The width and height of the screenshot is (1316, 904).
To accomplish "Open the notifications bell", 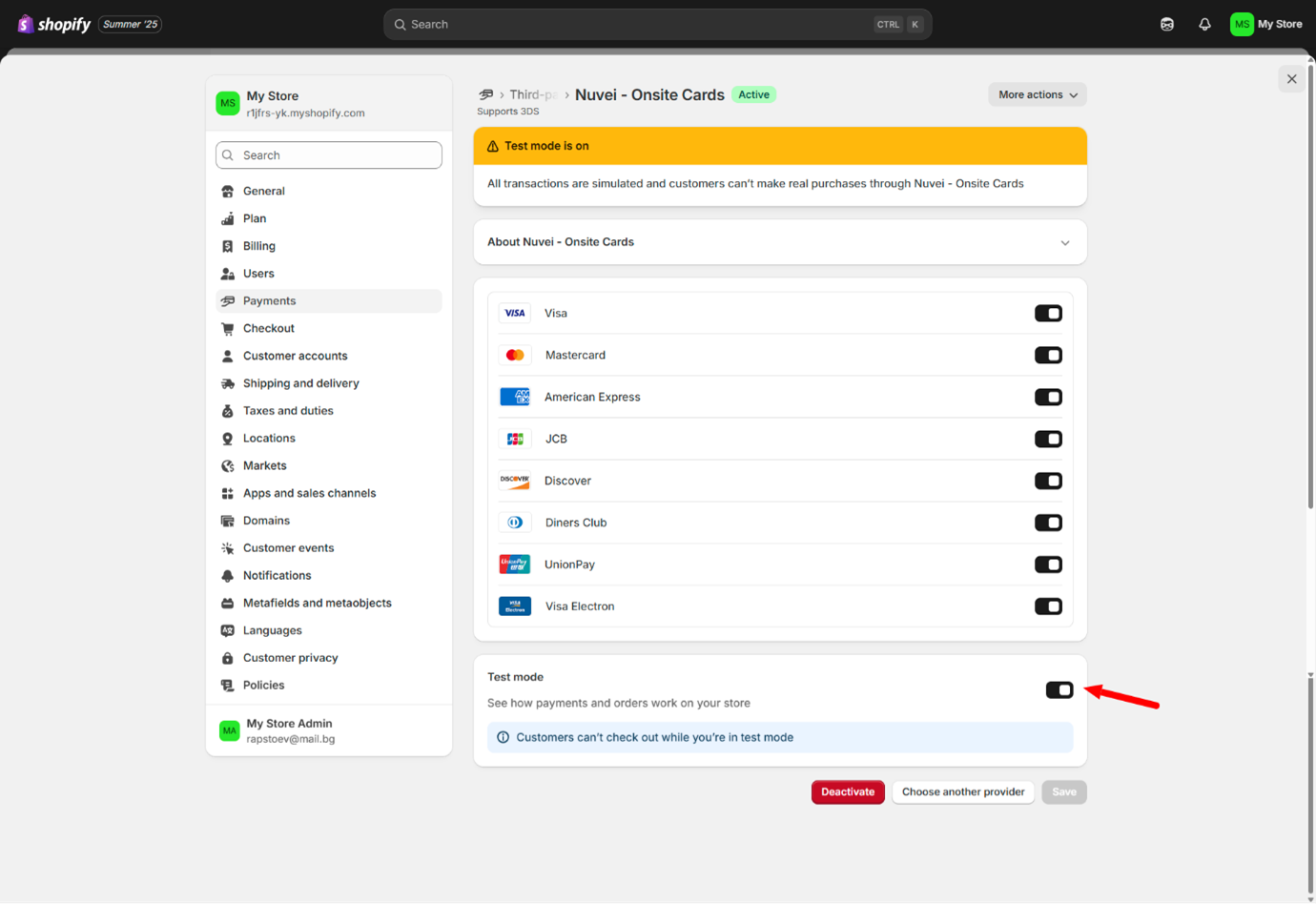I will (x=1204, y=25).
